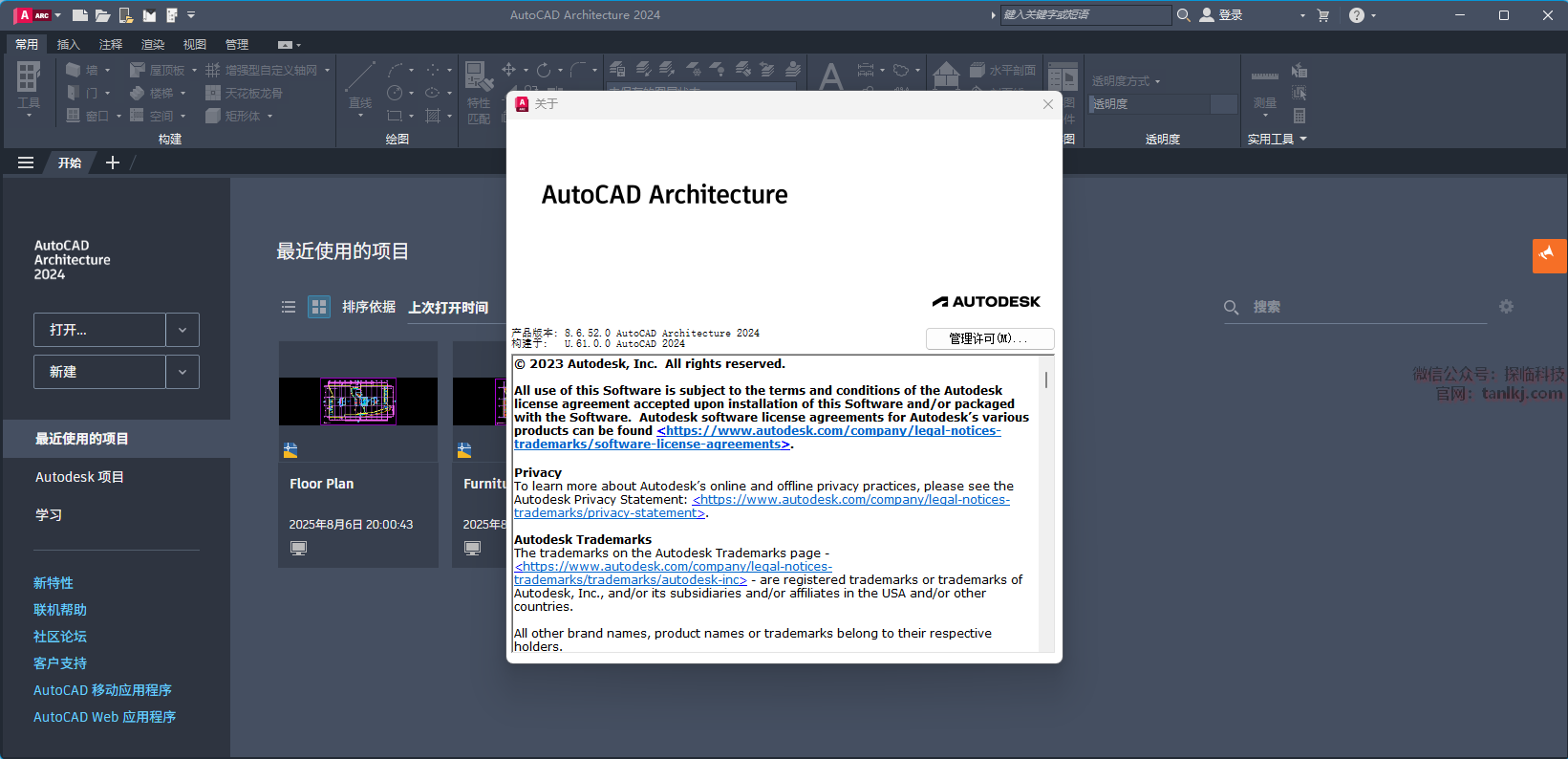Viewport: 1568px width, 759px height.
Task: Click the recent projects settings gear icon
Action: (1506, 307)
